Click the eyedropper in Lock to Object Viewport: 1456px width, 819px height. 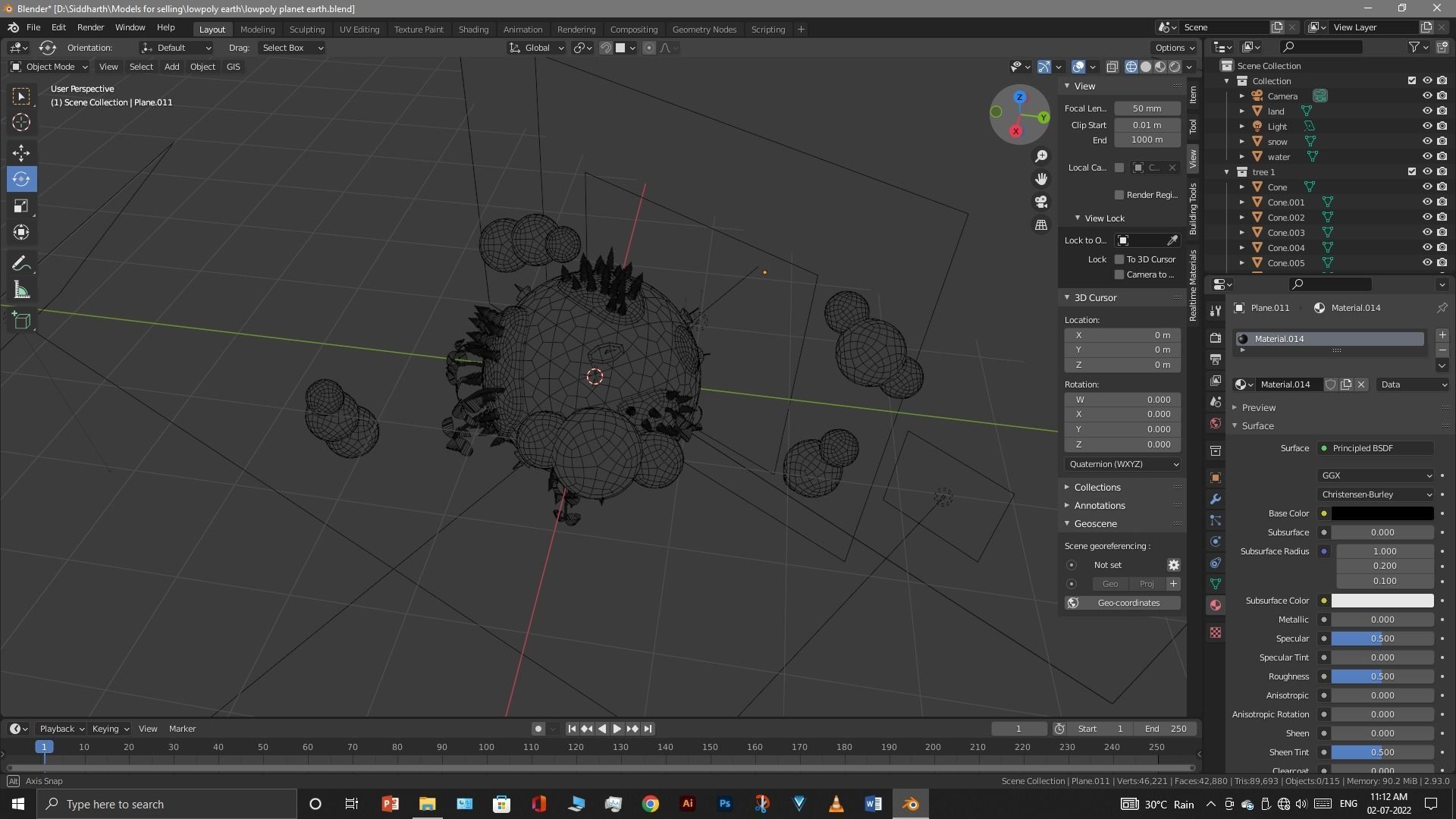pos(1172,240)
